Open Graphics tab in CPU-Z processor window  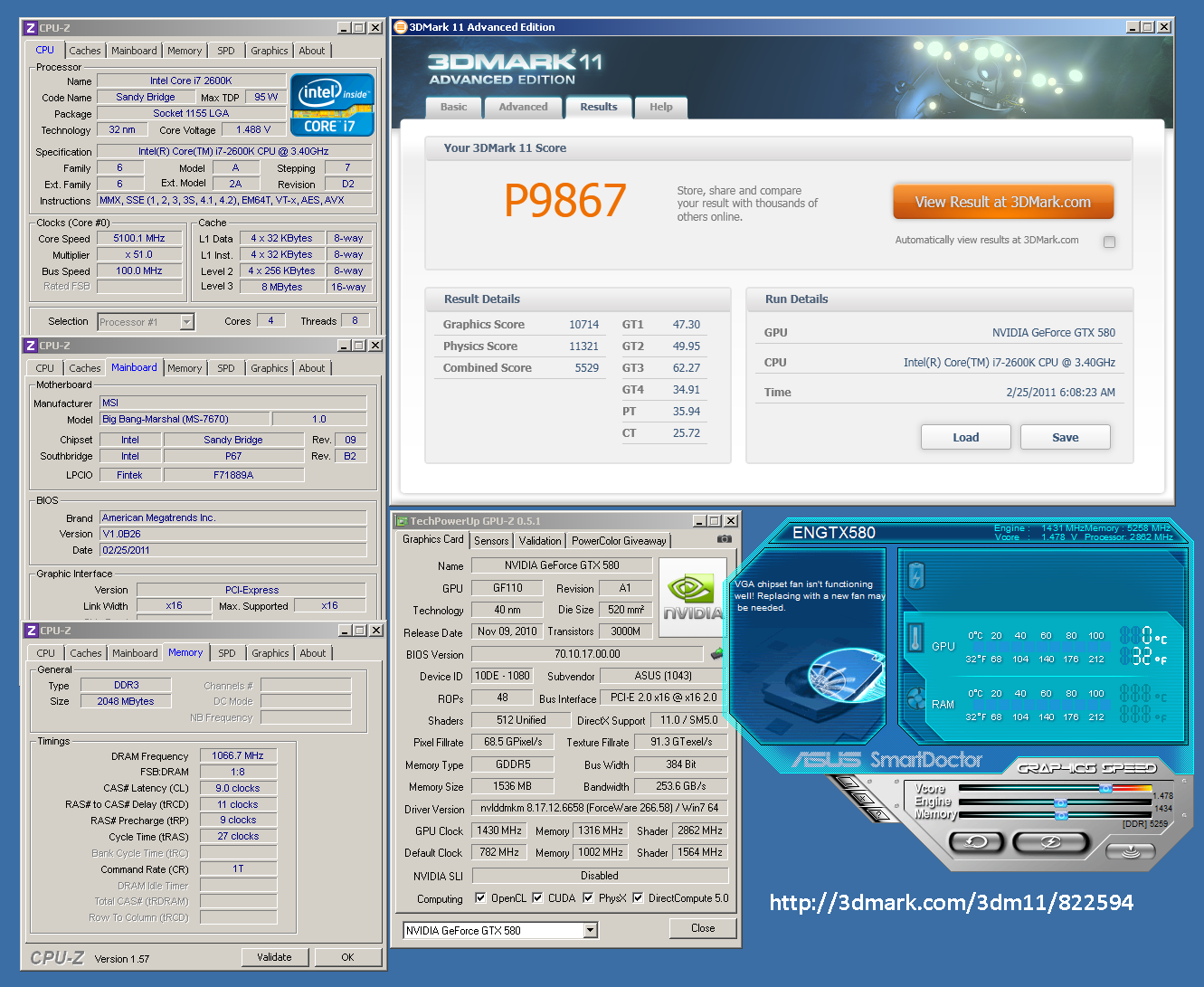(x=270, y=51)
